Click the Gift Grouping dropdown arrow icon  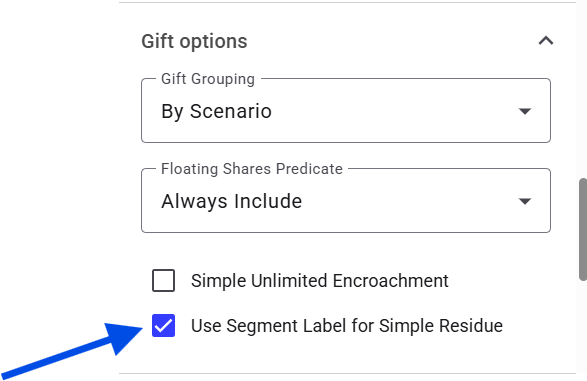point(525,111)
